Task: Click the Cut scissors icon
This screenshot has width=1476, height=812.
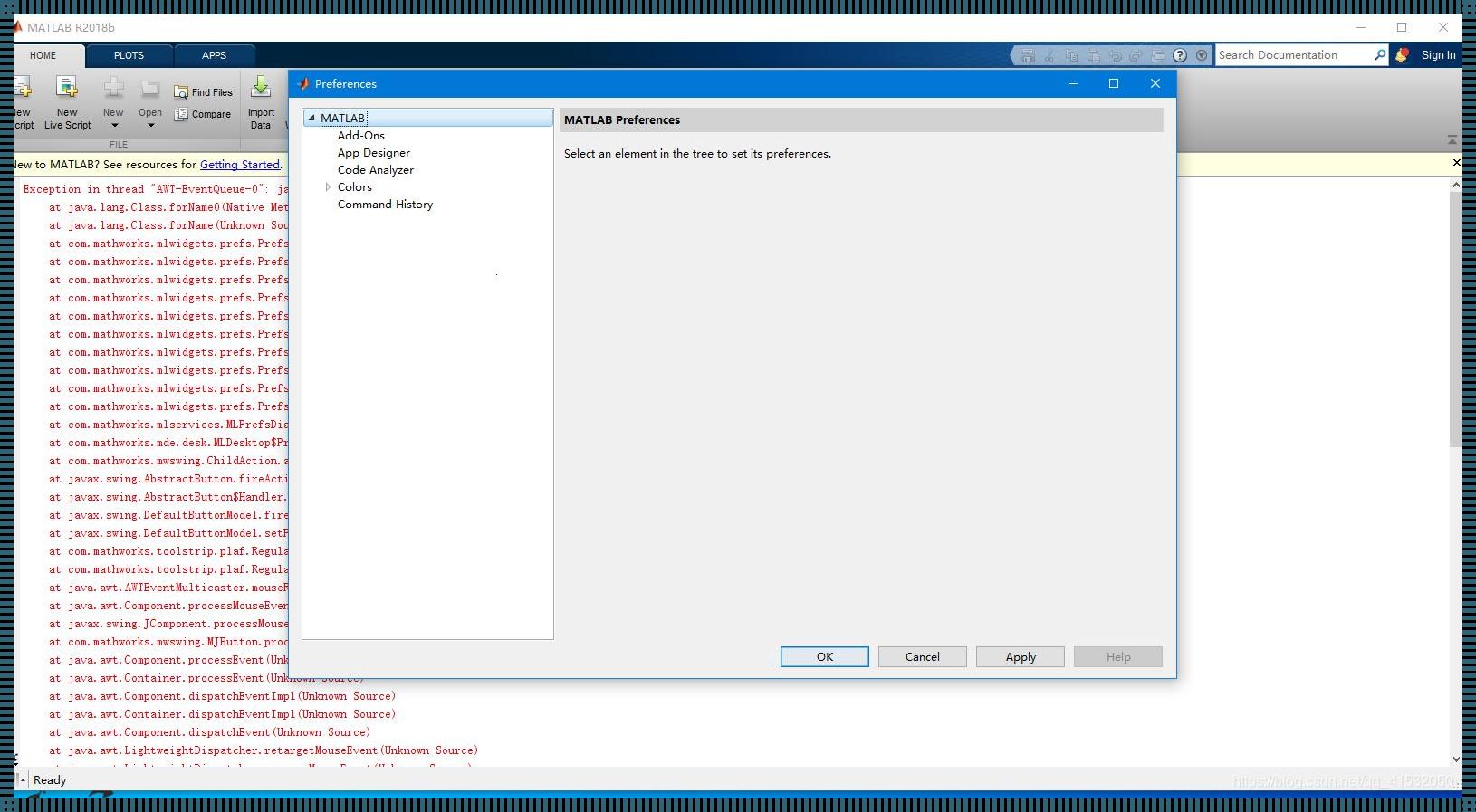Action: click(x=1049, y=55)
